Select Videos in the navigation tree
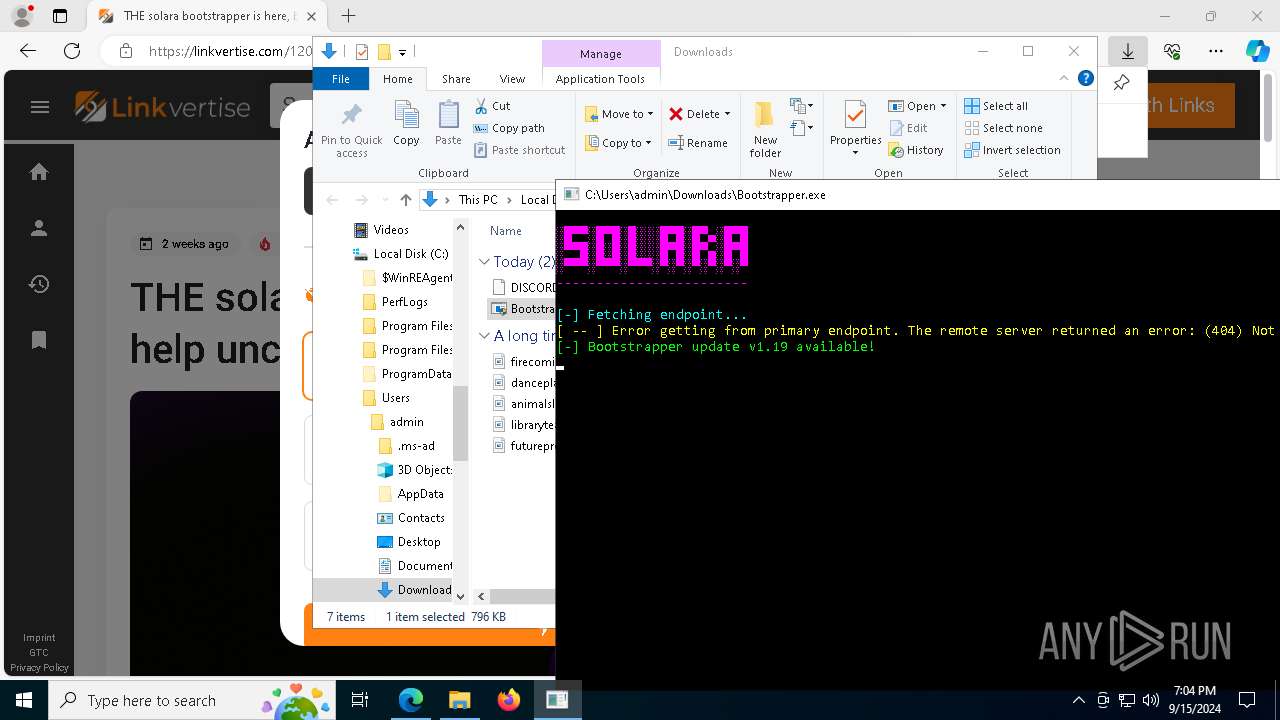The image size is (1280, 720). point(391,230)
